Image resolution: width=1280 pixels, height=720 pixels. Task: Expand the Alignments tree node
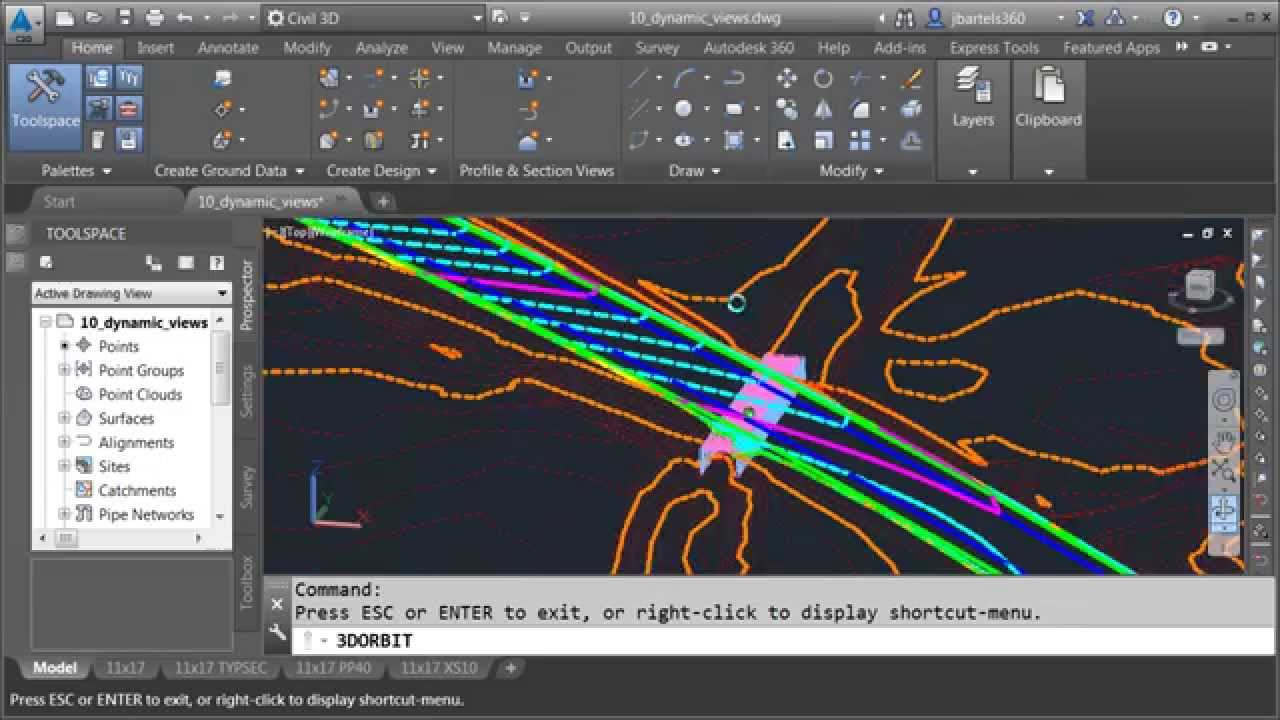[64, 442]
